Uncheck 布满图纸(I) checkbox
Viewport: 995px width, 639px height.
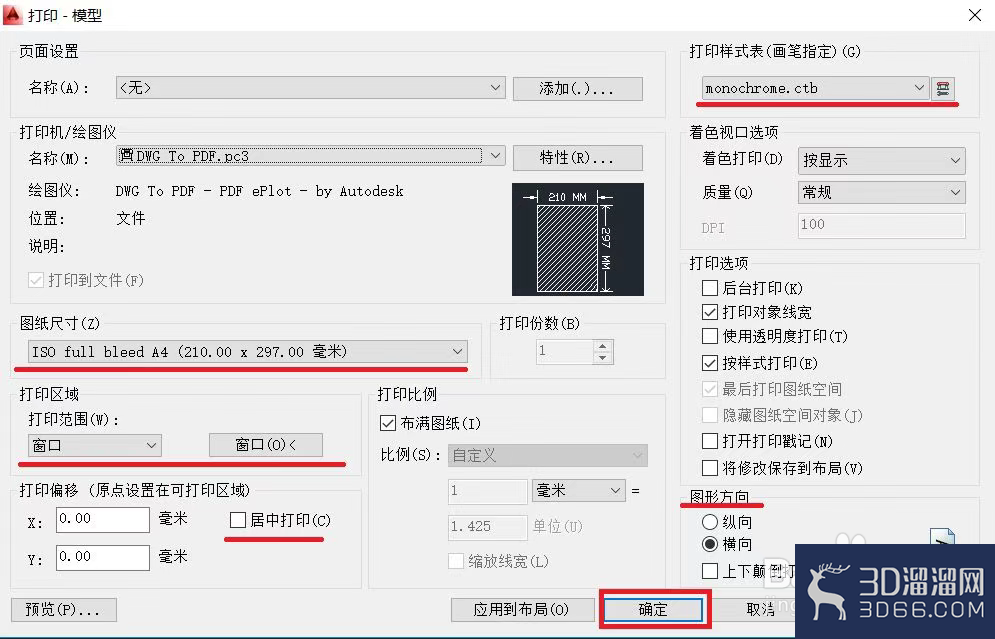(387, 423)
